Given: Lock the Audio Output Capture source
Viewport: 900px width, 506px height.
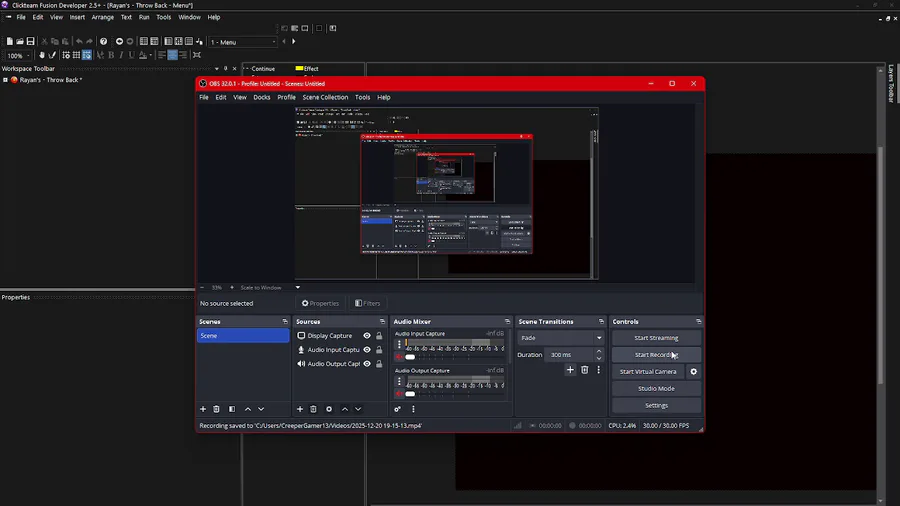Looking at the screenshot, I should [379, 364].
